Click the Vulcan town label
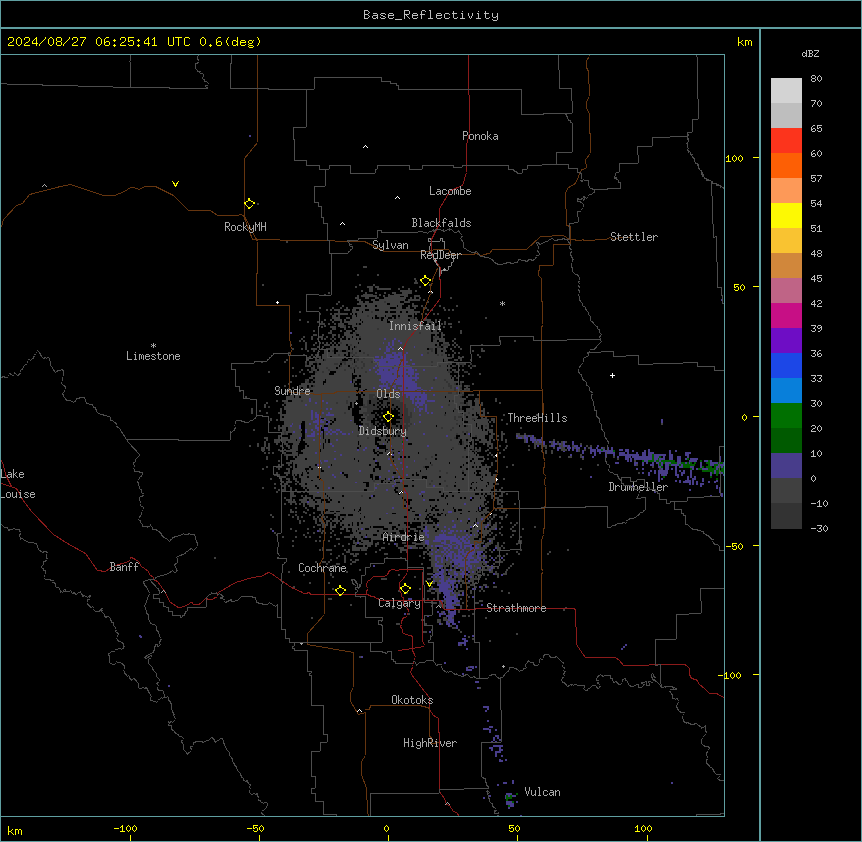Screen dimensions: 862x842 tap(542, 792)
